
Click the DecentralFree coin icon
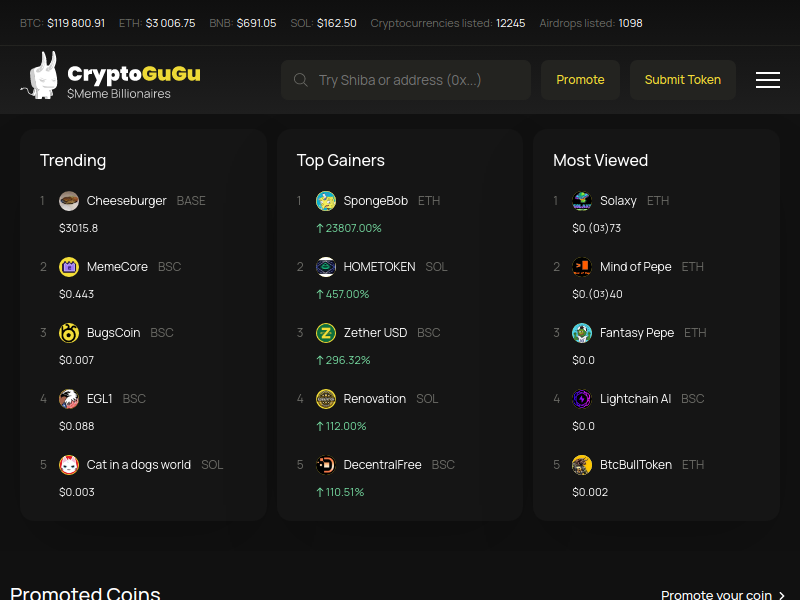click(326, 465)
